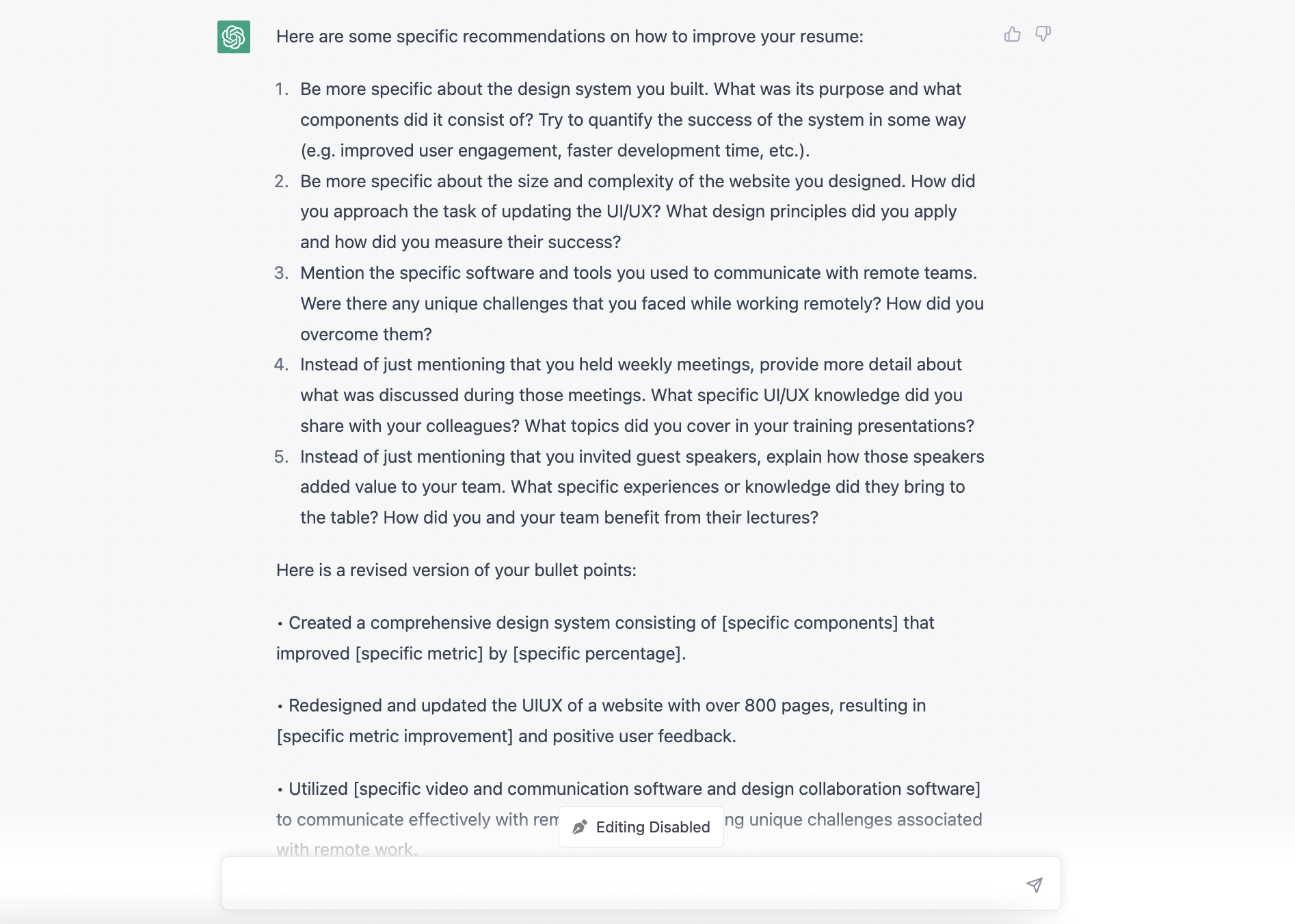The width and height of the screenshot is (1295, 924).
Task: Click the green ChatGPT avatar logo
Action: (234, 37)
